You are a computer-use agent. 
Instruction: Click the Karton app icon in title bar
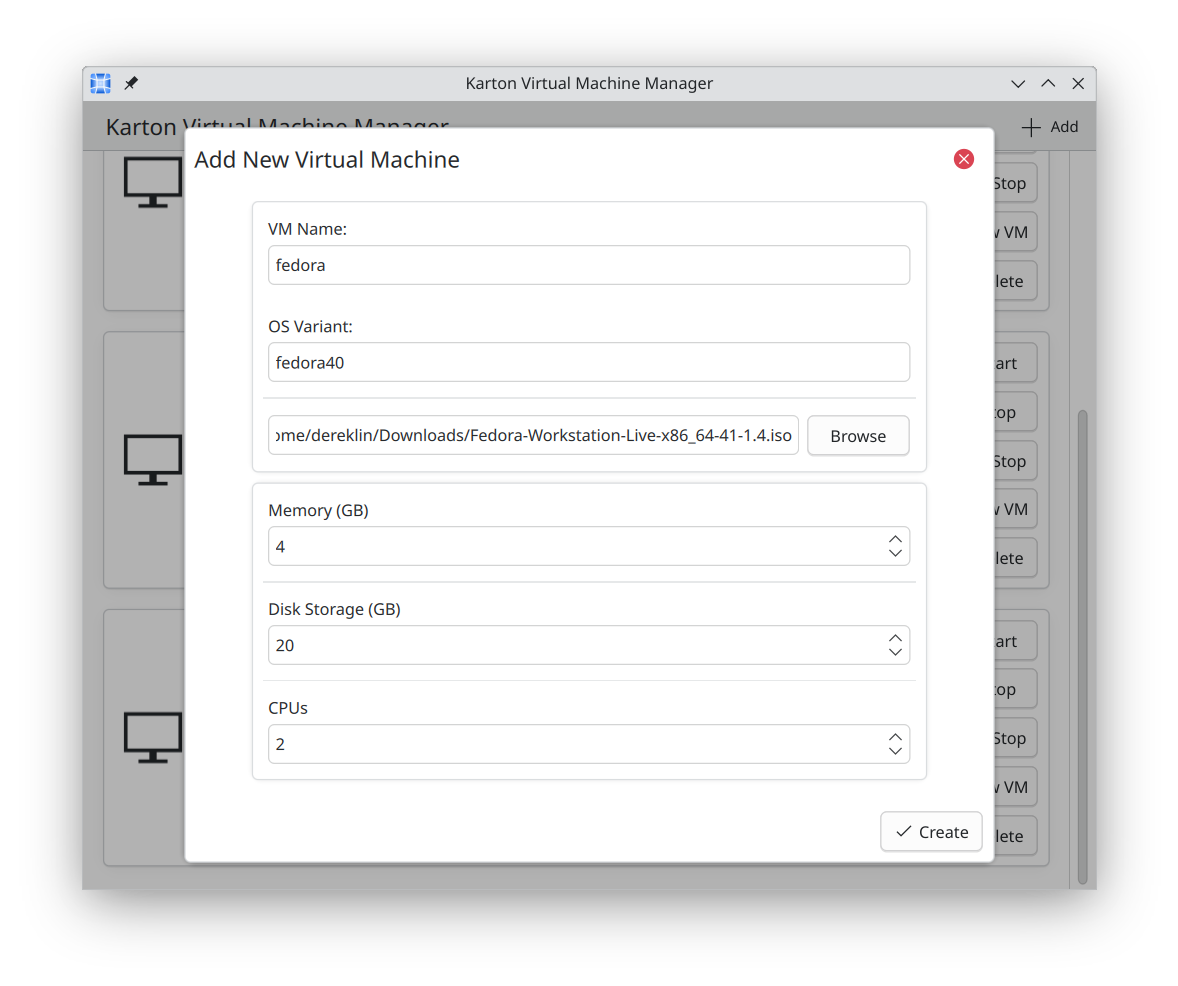coord(100,83)
